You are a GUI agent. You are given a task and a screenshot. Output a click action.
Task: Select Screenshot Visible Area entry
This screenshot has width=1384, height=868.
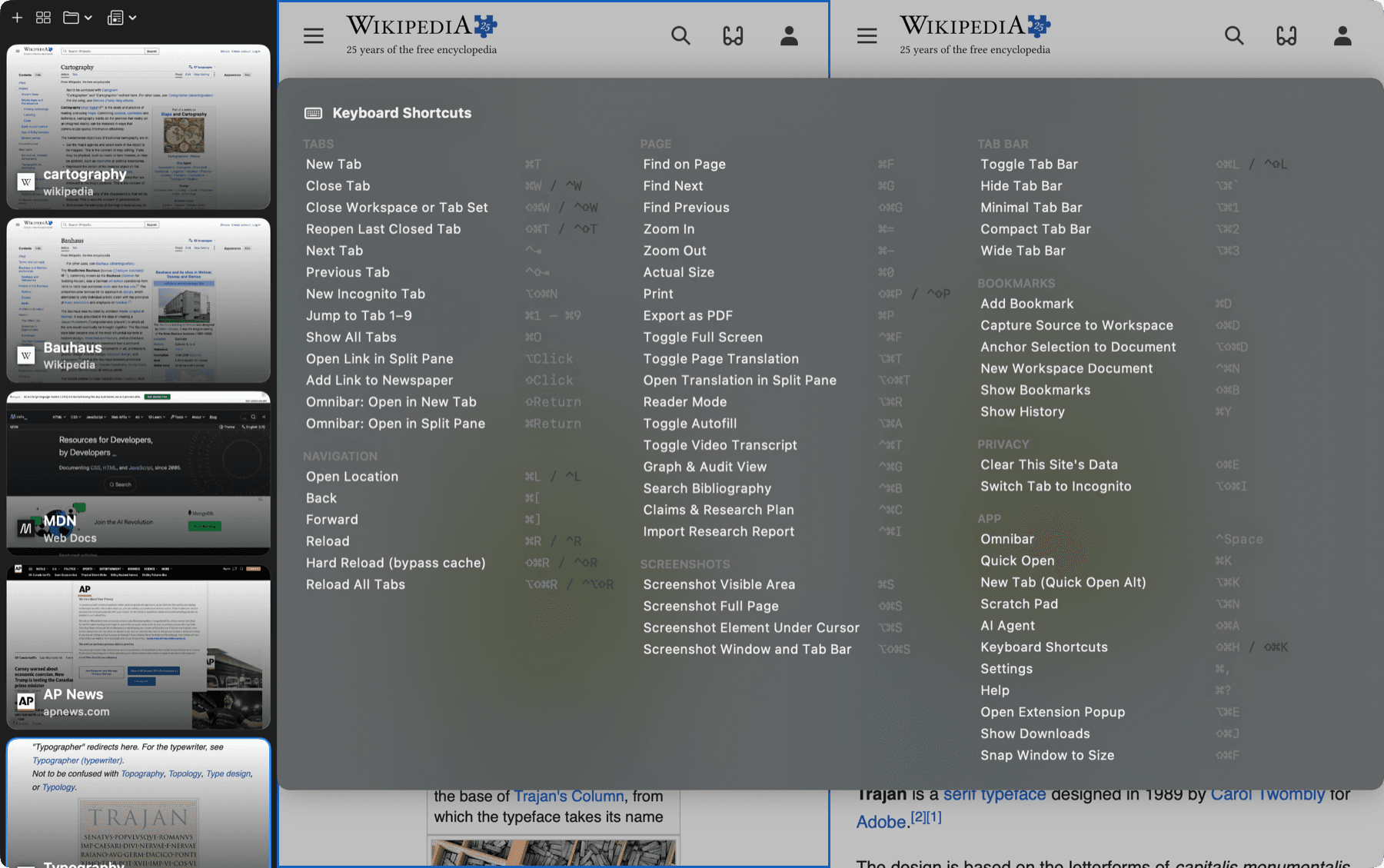(x=797, y=584)
